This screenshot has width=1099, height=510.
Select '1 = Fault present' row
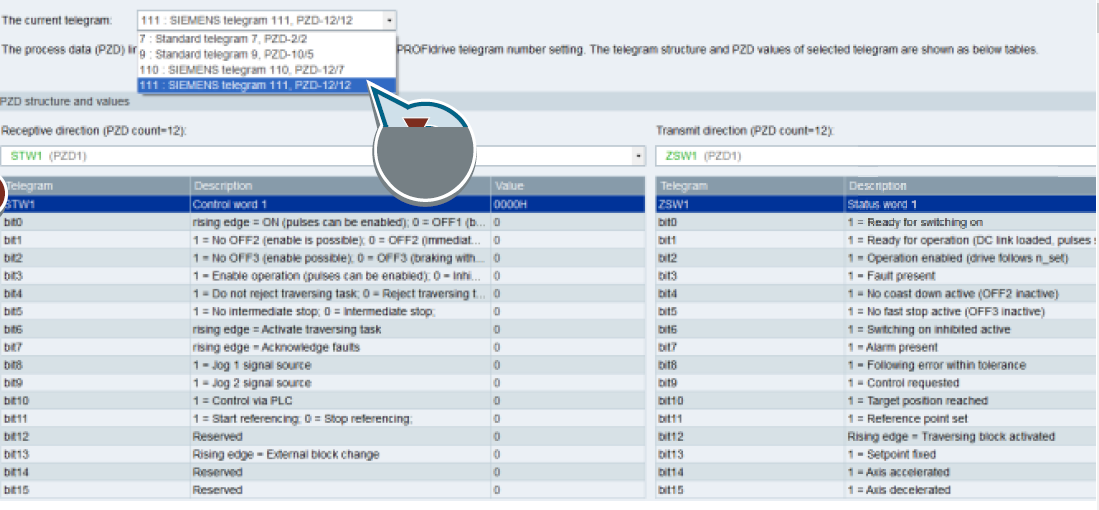click(877, 276)
